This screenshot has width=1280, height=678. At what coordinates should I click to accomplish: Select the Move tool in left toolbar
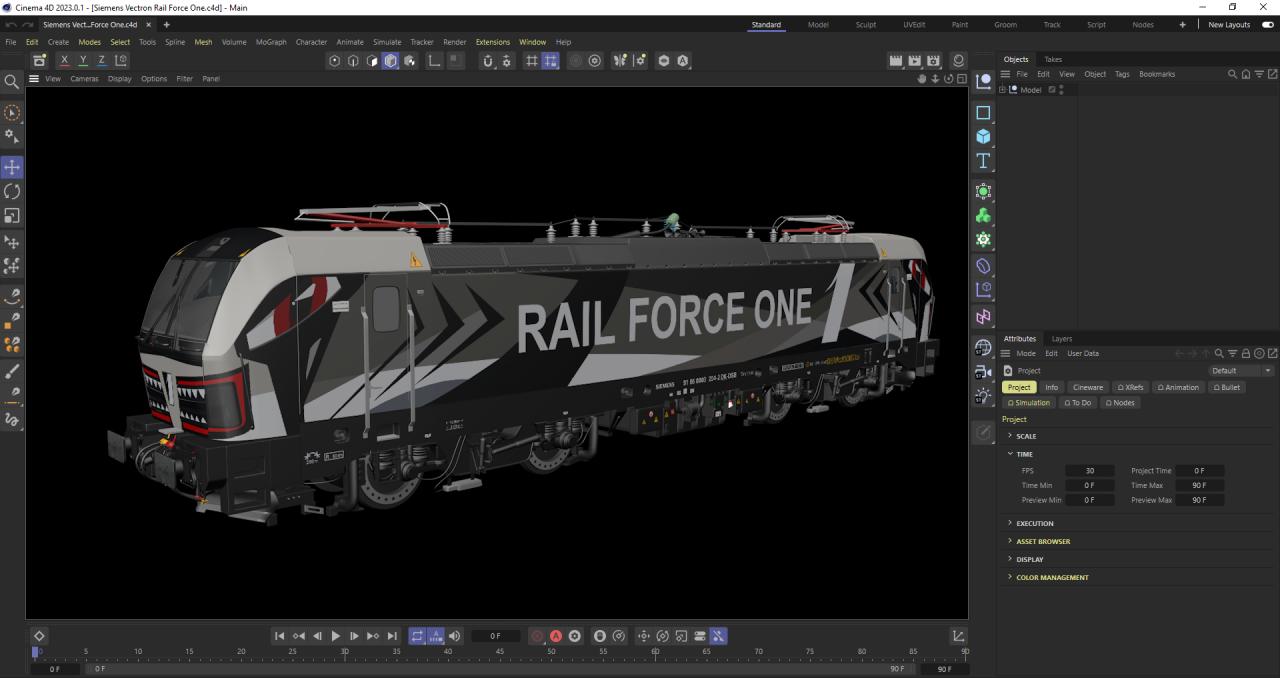(12, 167)
